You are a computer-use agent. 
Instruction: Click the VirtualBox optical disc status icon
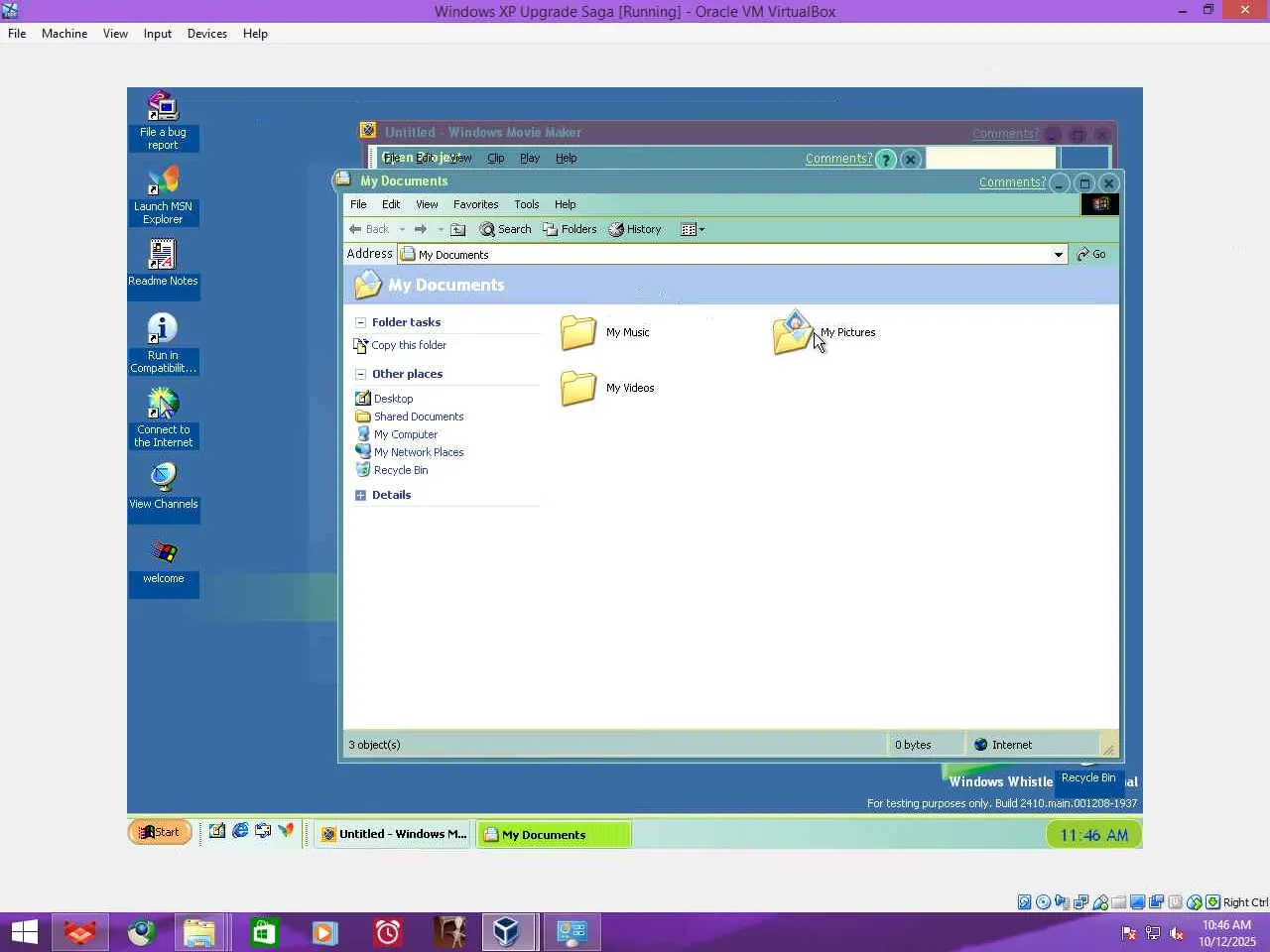[x=1044, y=902]
